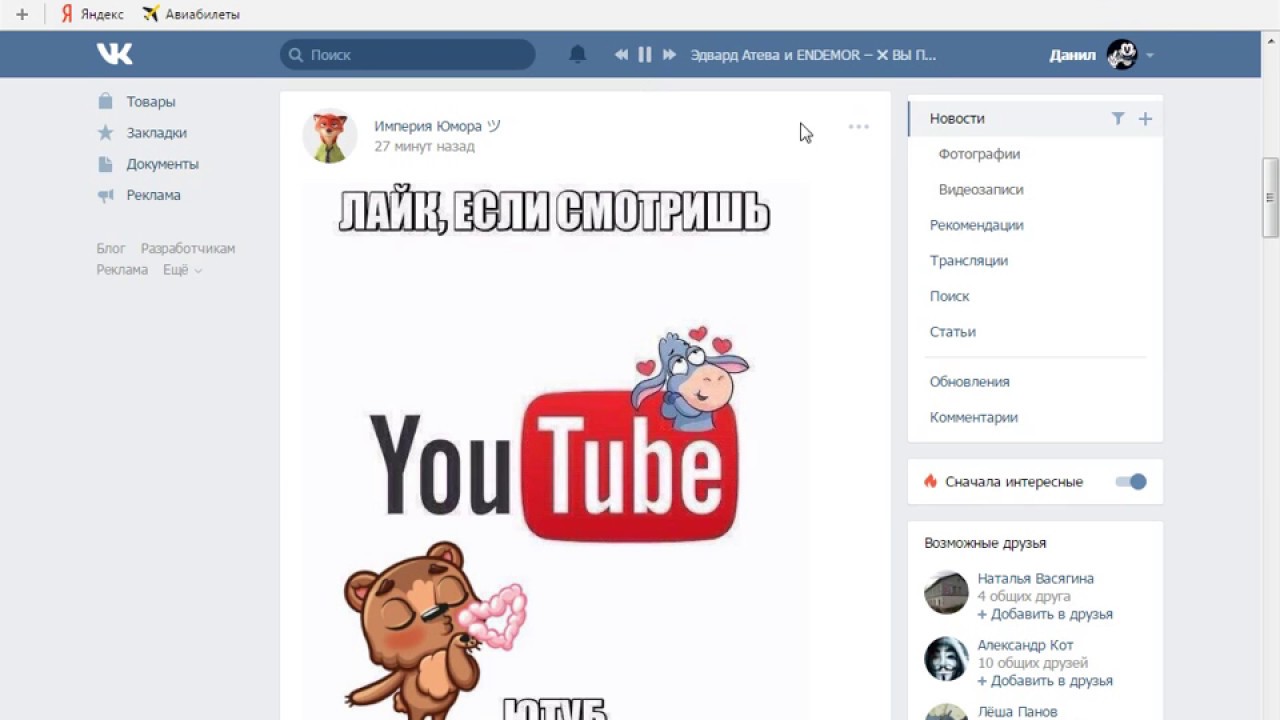Switch to feed Поиск section
Viewport: 1280px width, 720px height.
pos(949,296)
